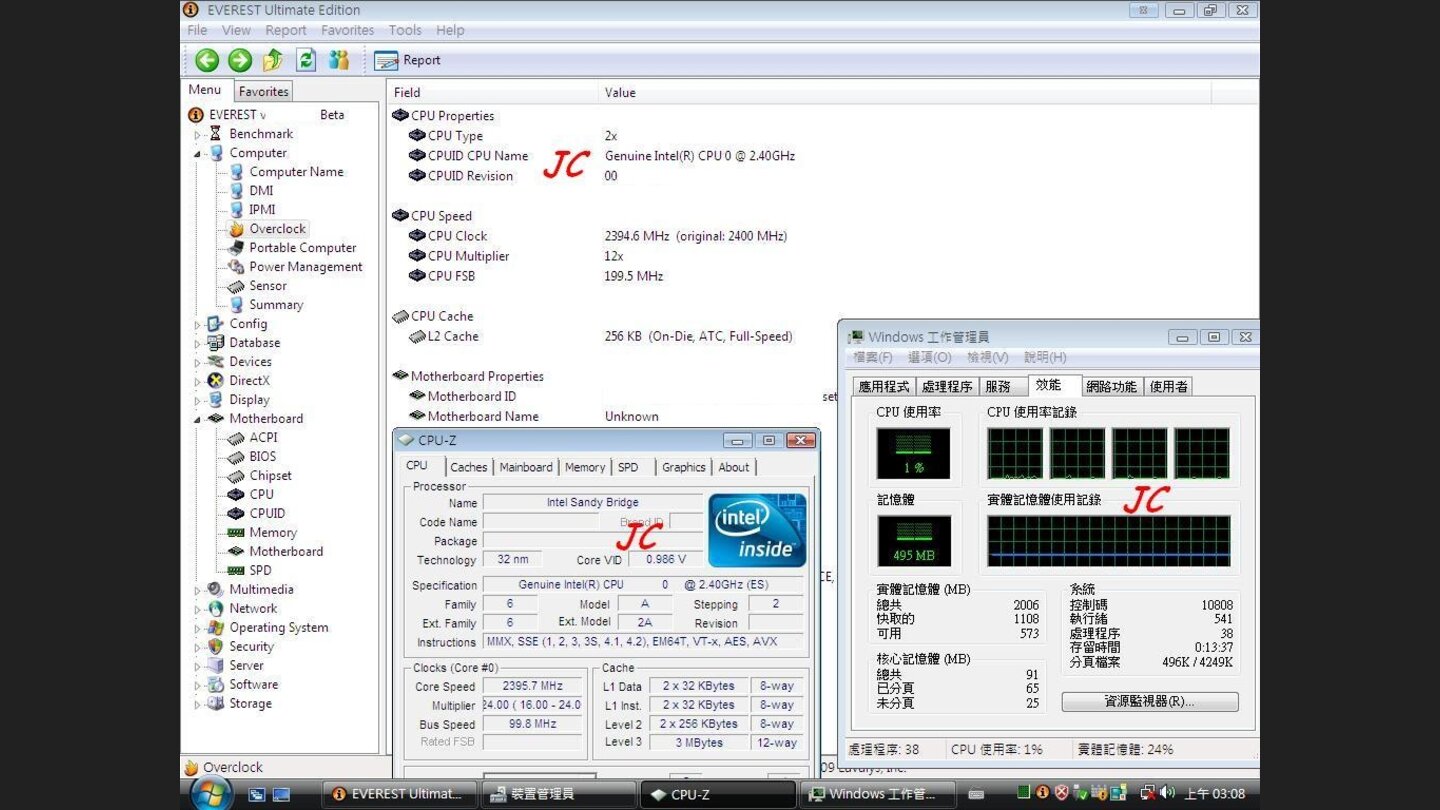Select the Computer Name tree icon
Viewport: 1440px width, 810px height.
pos(236,172)
